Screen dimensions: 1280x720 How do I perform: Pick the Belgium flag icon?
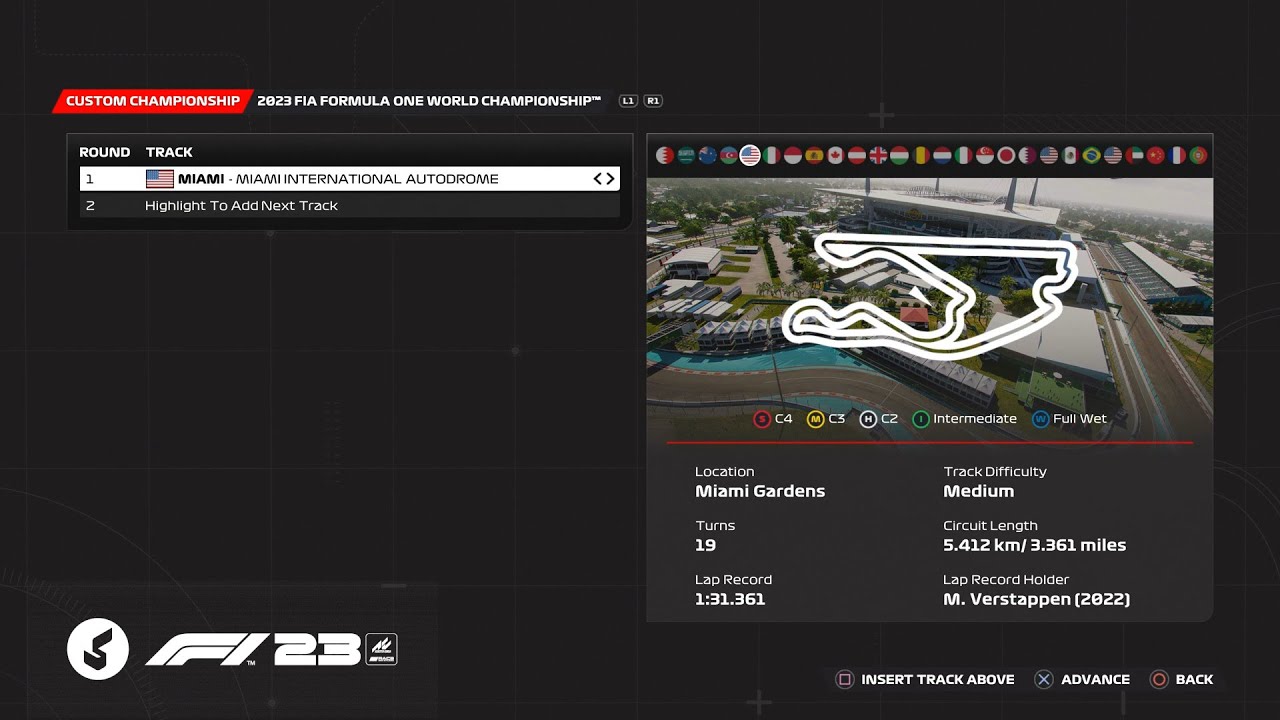tap(921, 155)
